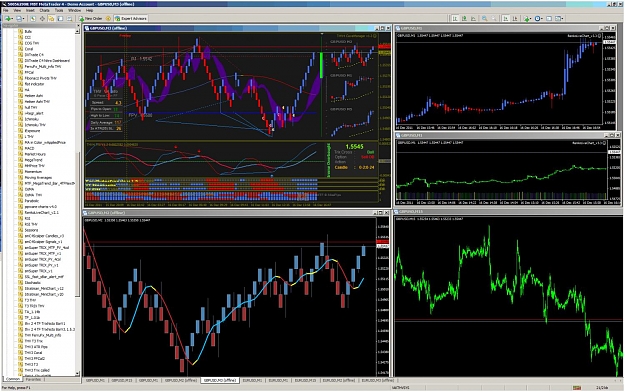This screenshot has height=392, width=625.
Task: Click Navigator scrollbar up arrow
Action: click(78, 30)
